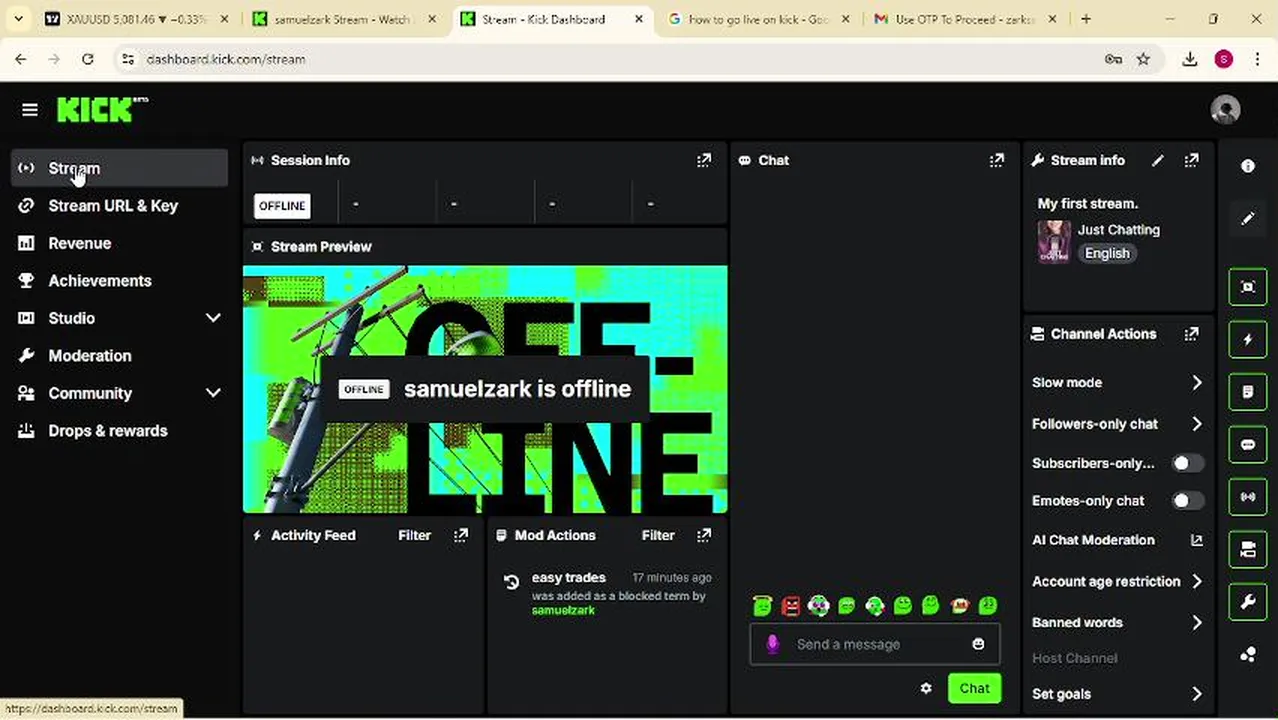Screen dimensions: 1278x720
Task: Switch to the Gmail OTP browser tab
Action: (x=964, y=19)
